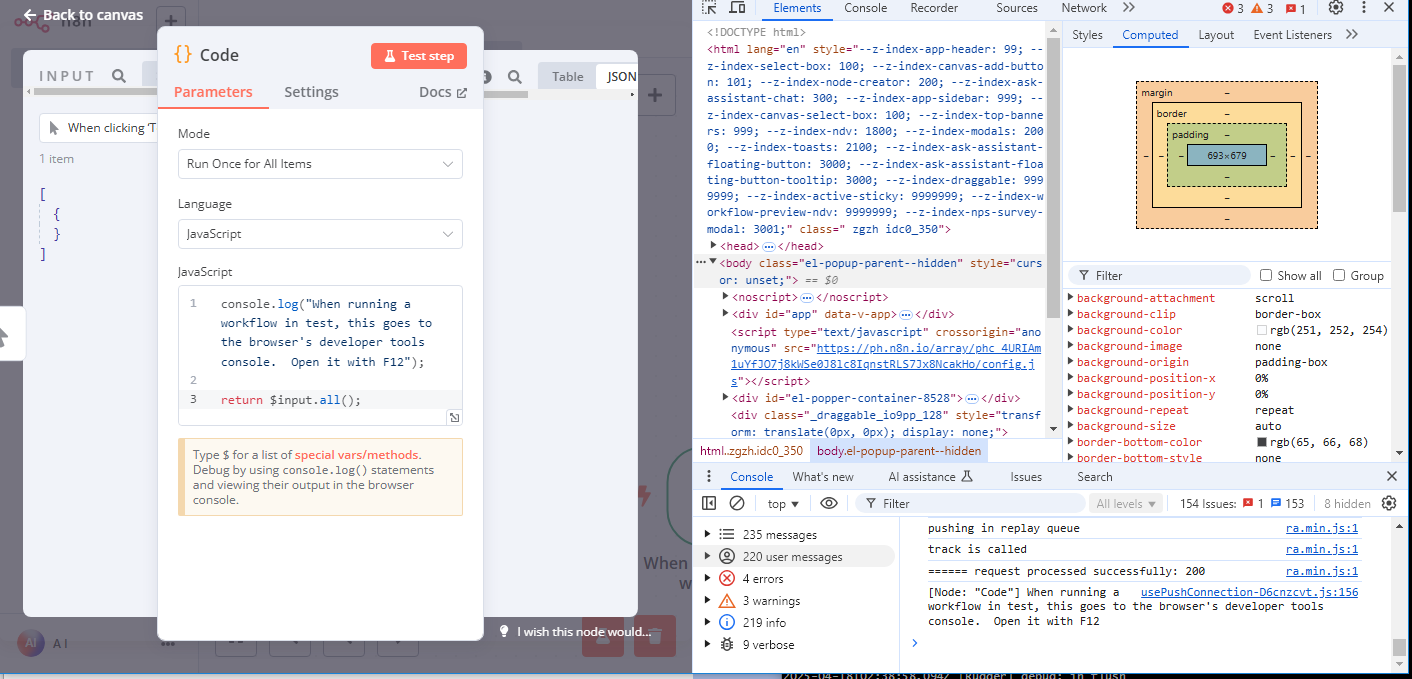The image size is (1412, 679).
Task: Click the background-color swatch
Action: (x=1262, y=330)
